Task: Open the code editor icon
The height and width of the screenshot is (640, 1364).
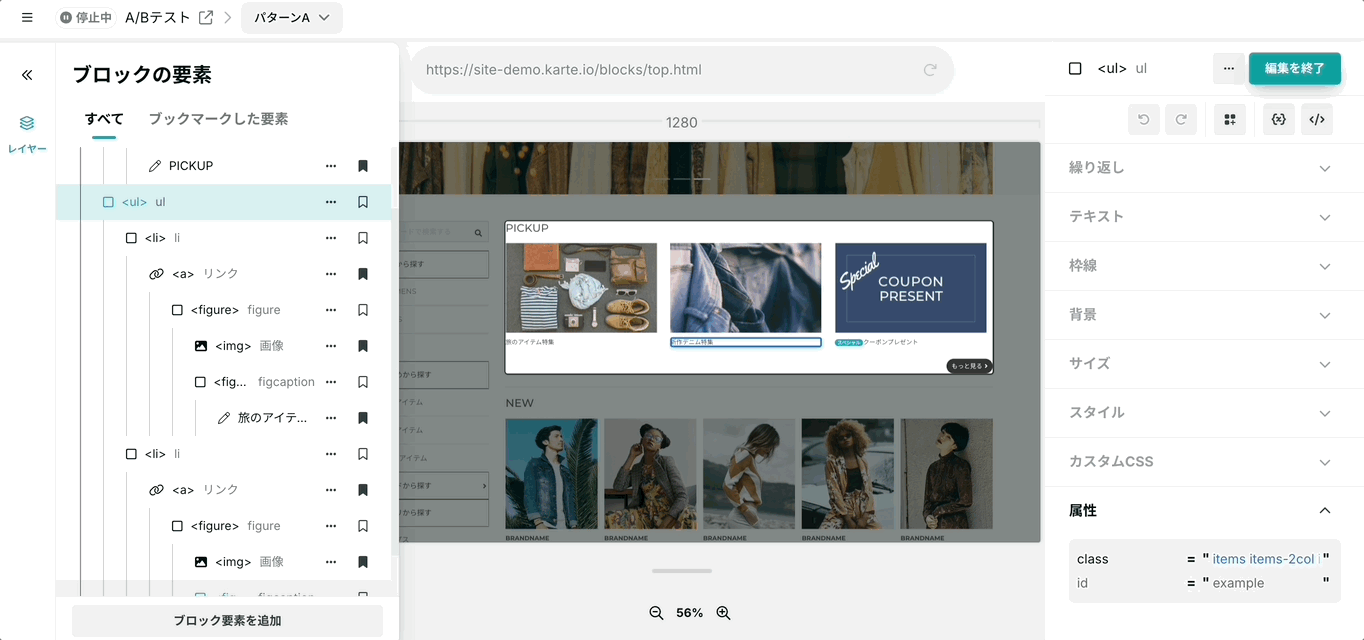Action: 1317,120
